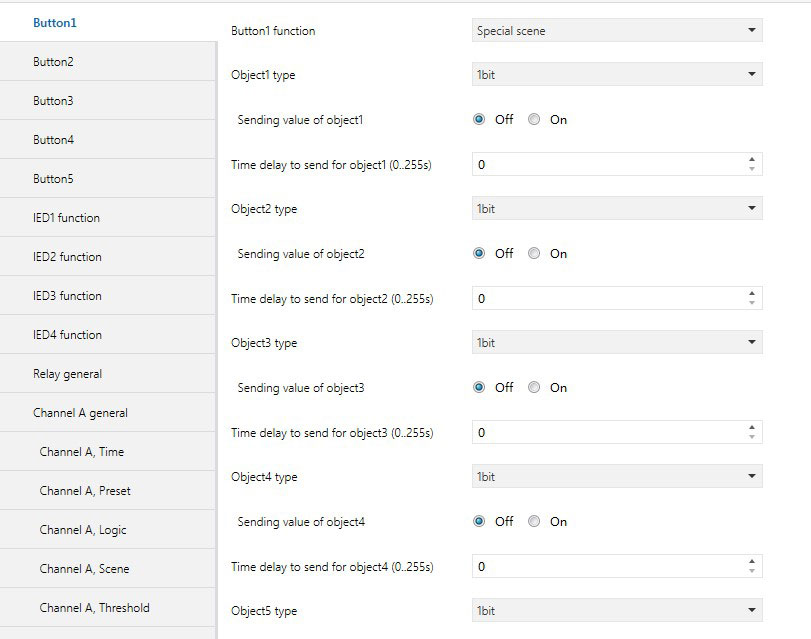
Task: Set object4 sending value to On
Action: (x=534, y=522)
